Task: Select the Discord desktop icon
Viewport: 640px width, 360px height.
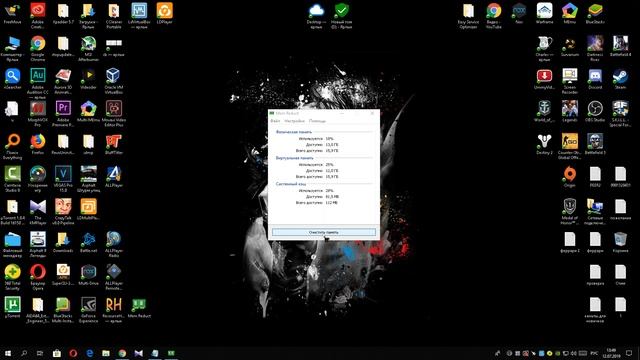Action: pos(595,79)
